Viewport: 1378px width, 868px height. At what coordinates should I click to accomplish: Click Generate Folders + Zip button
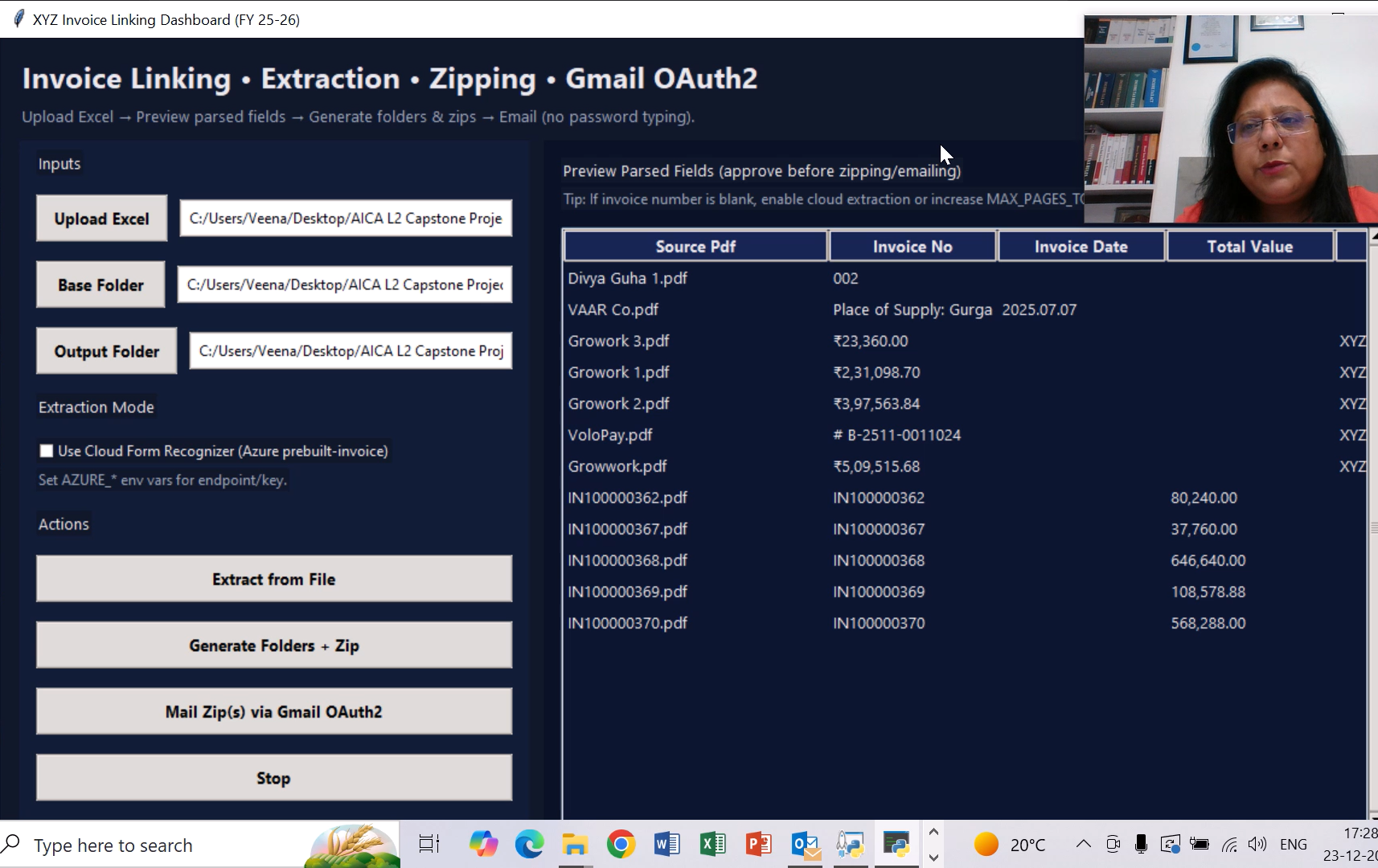[x=274, y=645]
